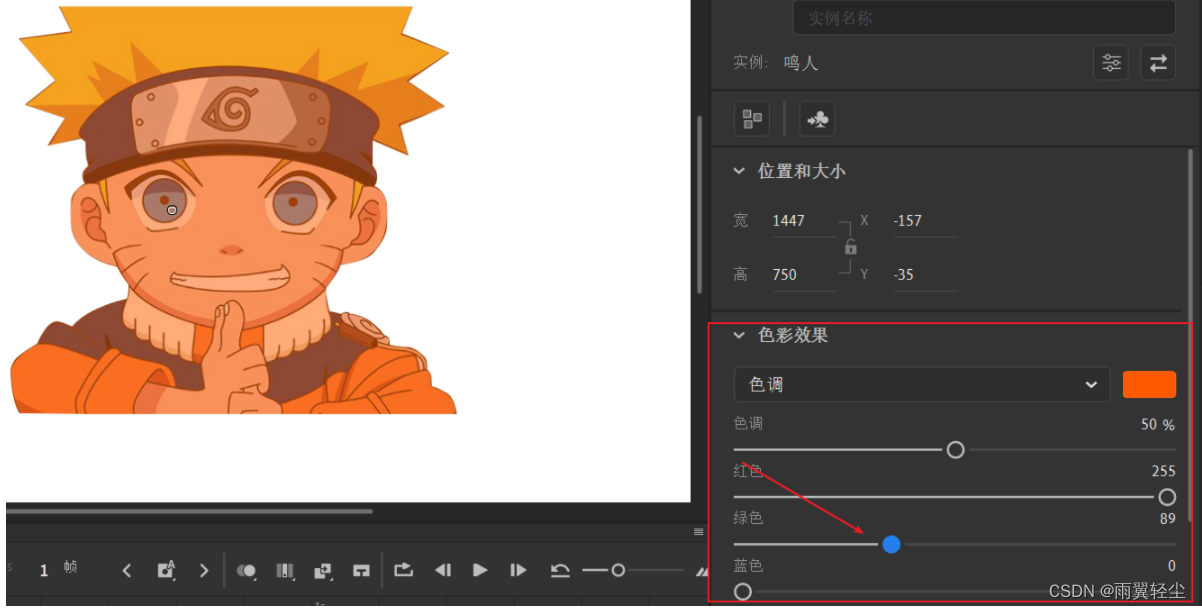Click the Y value -35
The width and height of the screenshot is (1202, 610).
tap(904, 275)
